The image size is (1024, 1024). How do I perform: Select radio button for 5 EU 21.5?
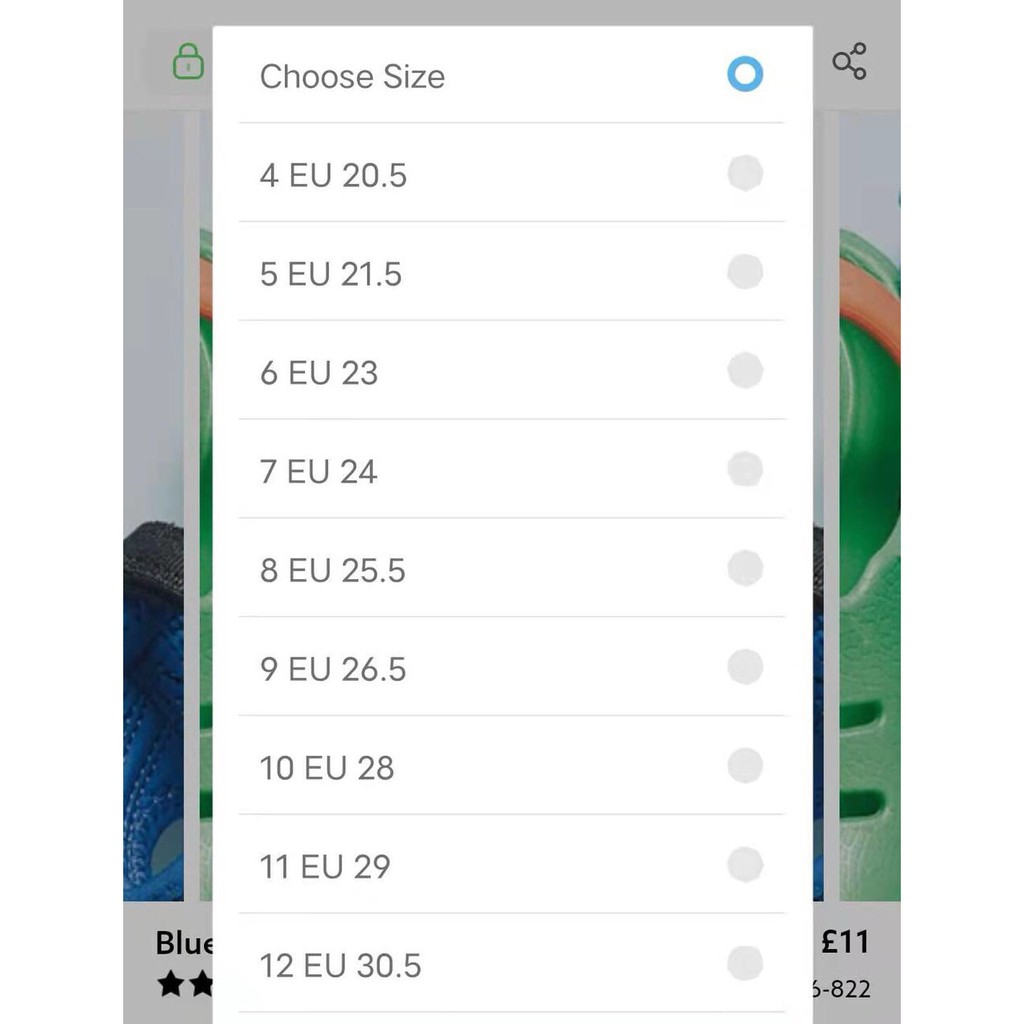(745, 272)
